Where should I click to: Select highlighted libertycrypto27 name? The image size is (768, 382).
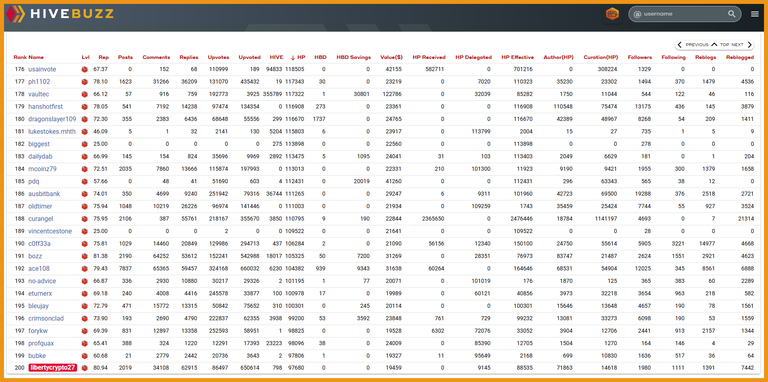(52, 368)
